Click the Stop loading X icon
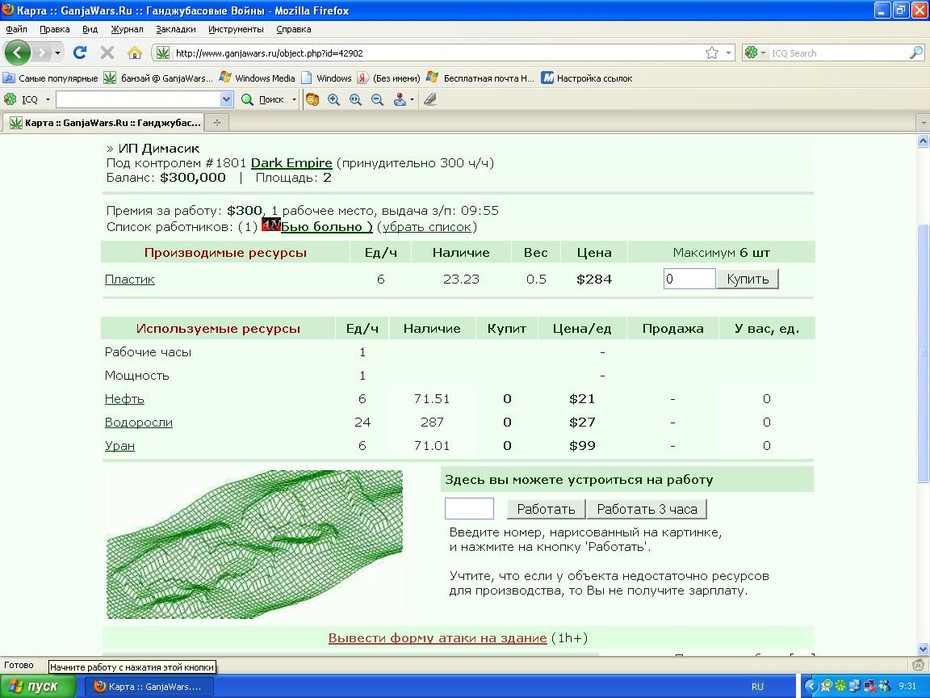Viewport: 930px width, 698px height. coord(107,53)
